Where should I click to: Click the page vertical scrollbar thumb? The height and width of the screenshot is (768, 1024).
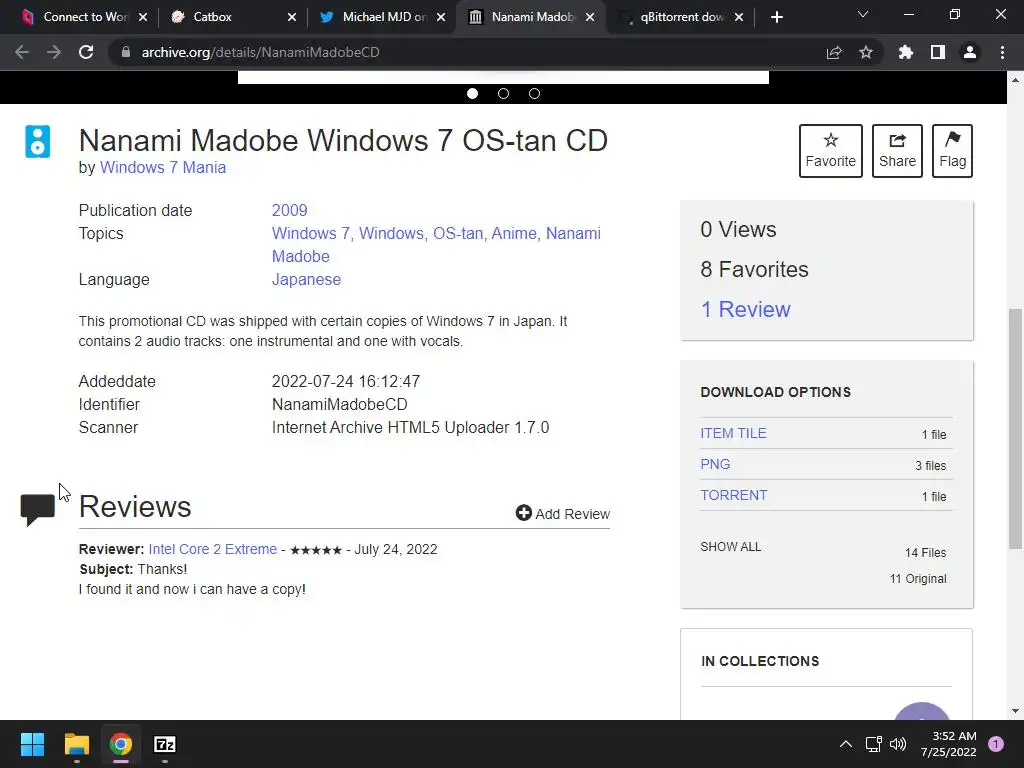(x=1015, y=428)
